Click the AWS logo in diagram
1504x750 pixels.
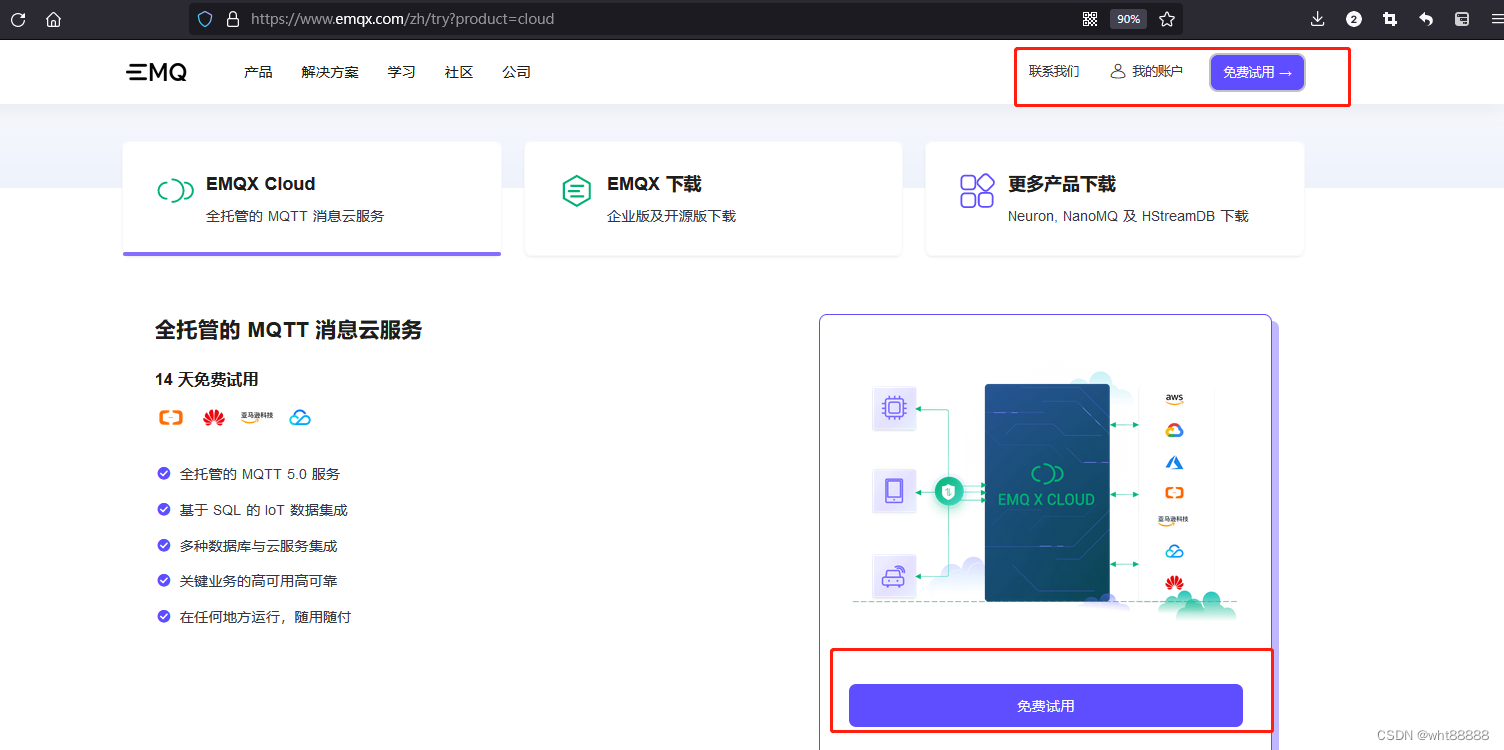coord(1174,398)
